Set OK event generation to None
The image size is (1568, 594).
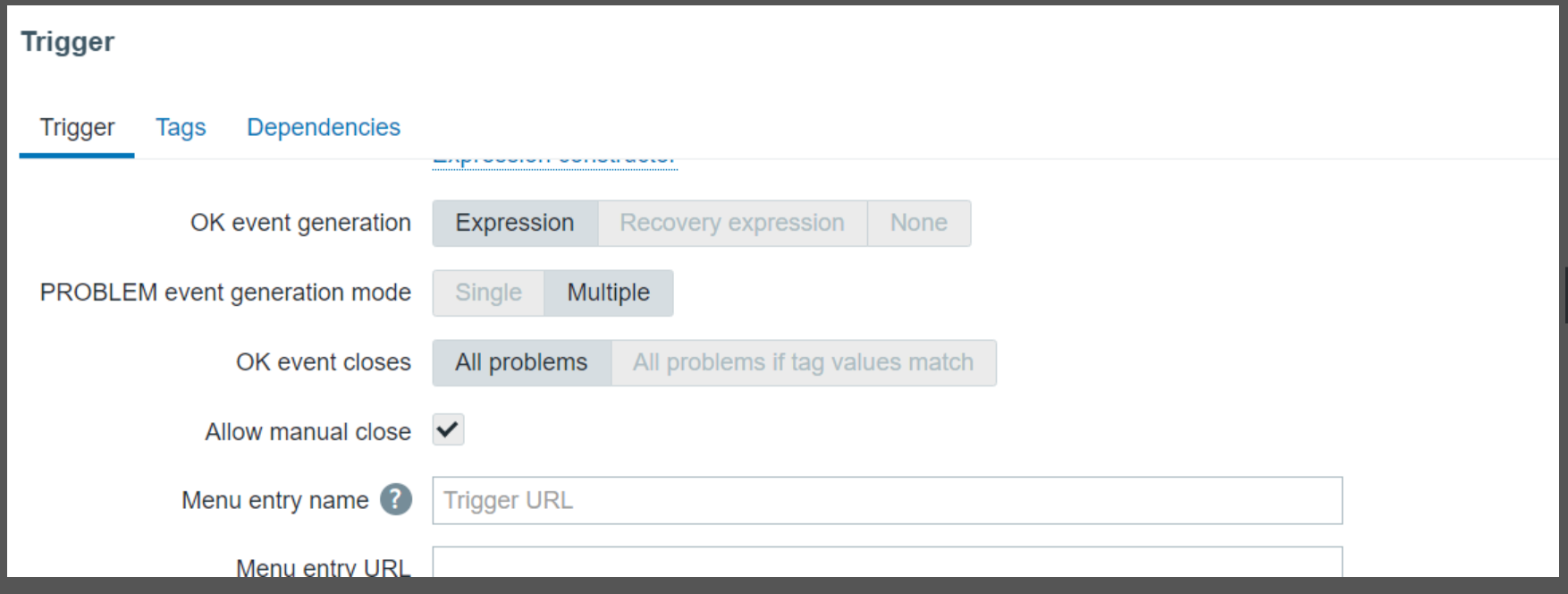(x=918, y=223)
